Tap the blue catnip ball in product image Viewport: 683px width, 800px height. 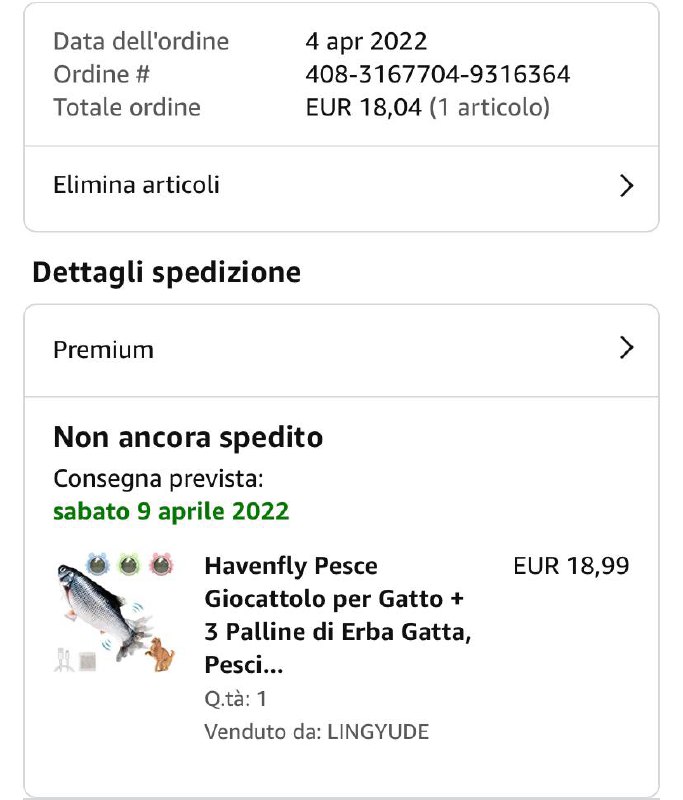97,564
